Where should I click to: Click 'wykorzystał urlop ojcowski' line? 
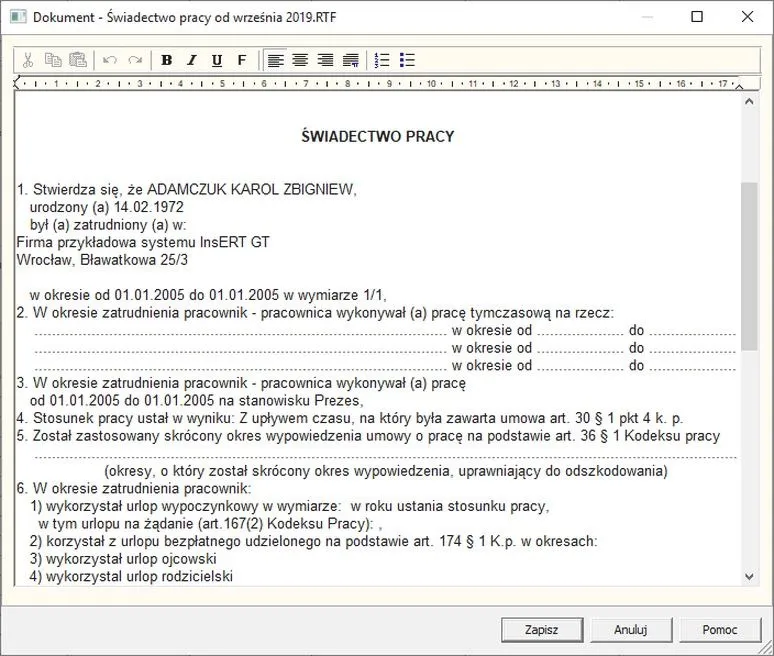[123, 559]
